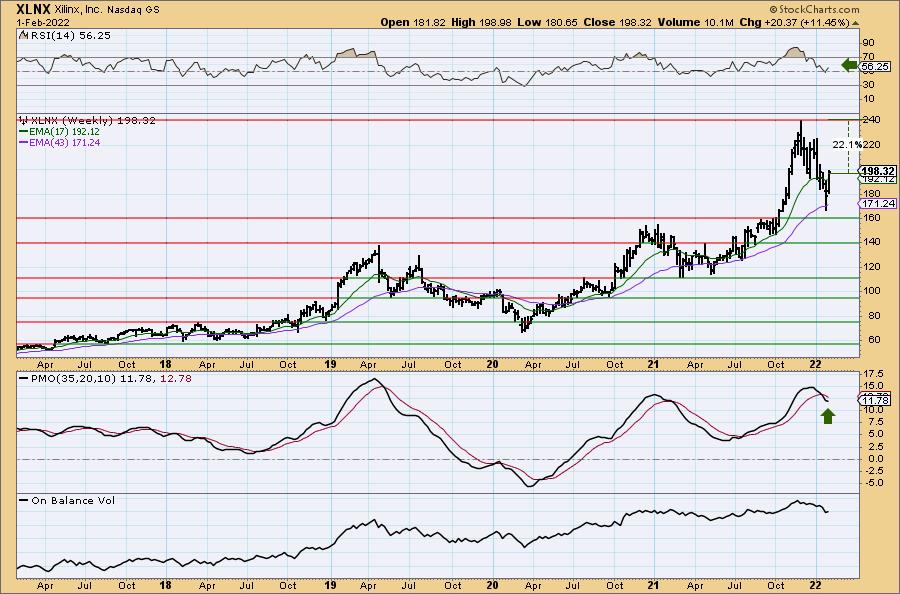Click the RSI(14) legend line icon
The image size is (900, 594).
click(x=23, y=36)
